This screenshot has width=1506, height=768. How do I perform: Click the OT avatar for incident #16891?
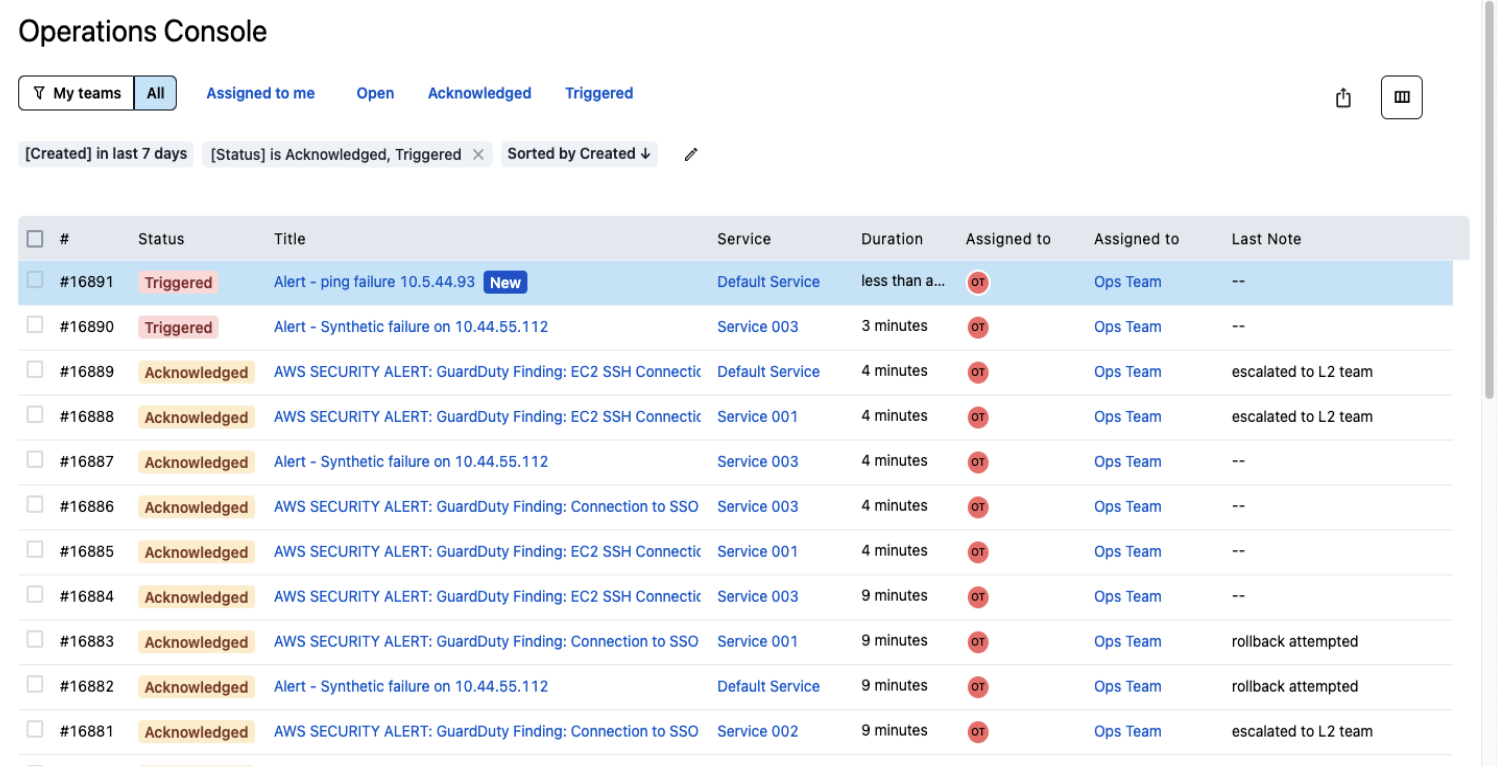(978, 282)
